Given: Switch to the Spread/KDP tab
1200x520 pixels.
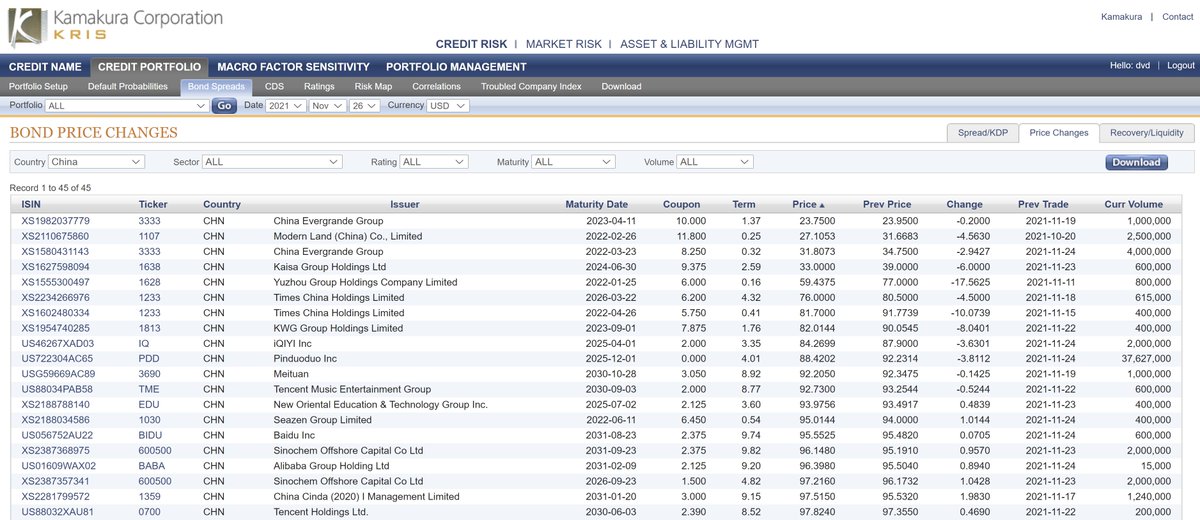Looking at the screenshot, I should click(x=981, y=133).
